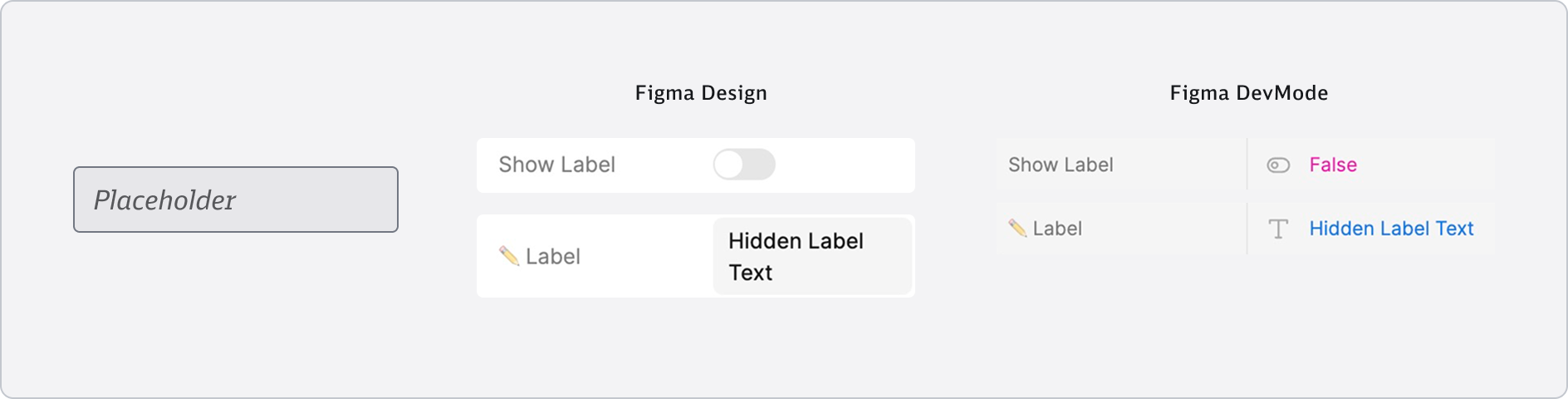Click 'Show Label' text in the Design panel
1568x399 pixels.
point(556,165)
